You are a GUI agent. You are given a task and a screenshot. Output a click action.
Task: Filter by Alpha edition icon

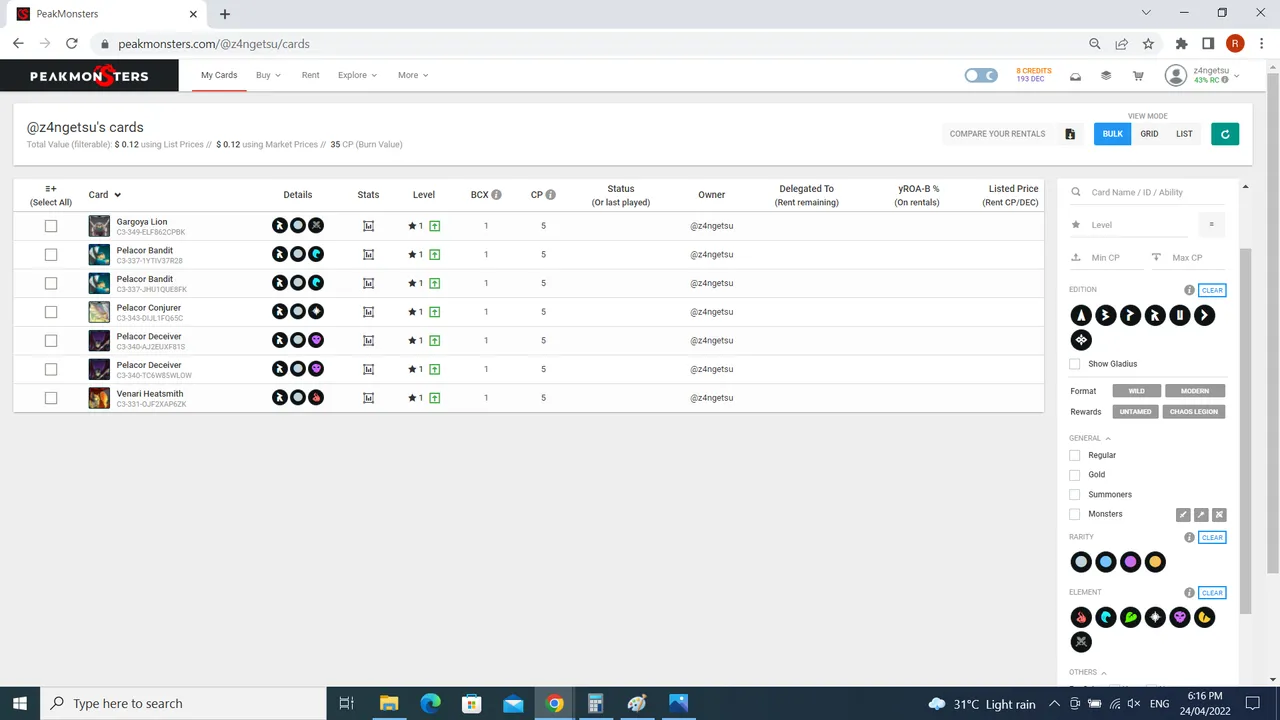1081,316
